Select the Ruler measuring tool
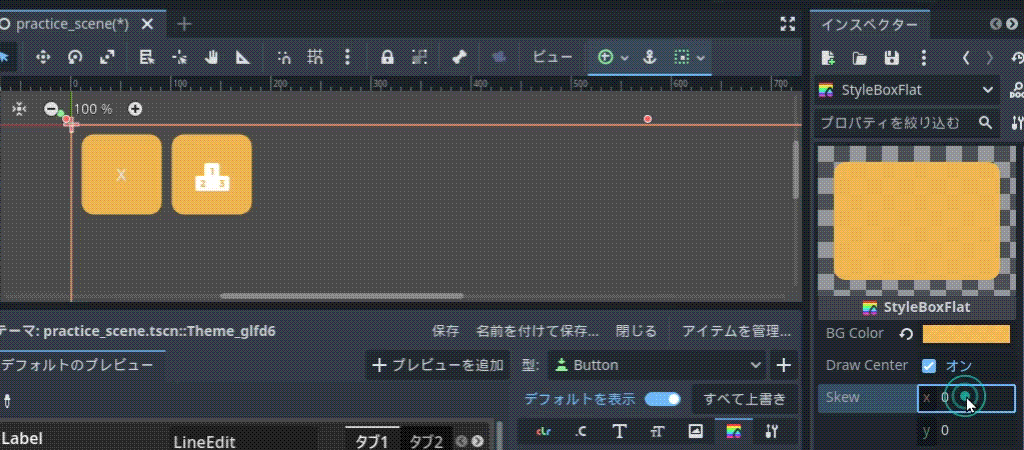1024x450 pixels. click(x=242, y=57)
